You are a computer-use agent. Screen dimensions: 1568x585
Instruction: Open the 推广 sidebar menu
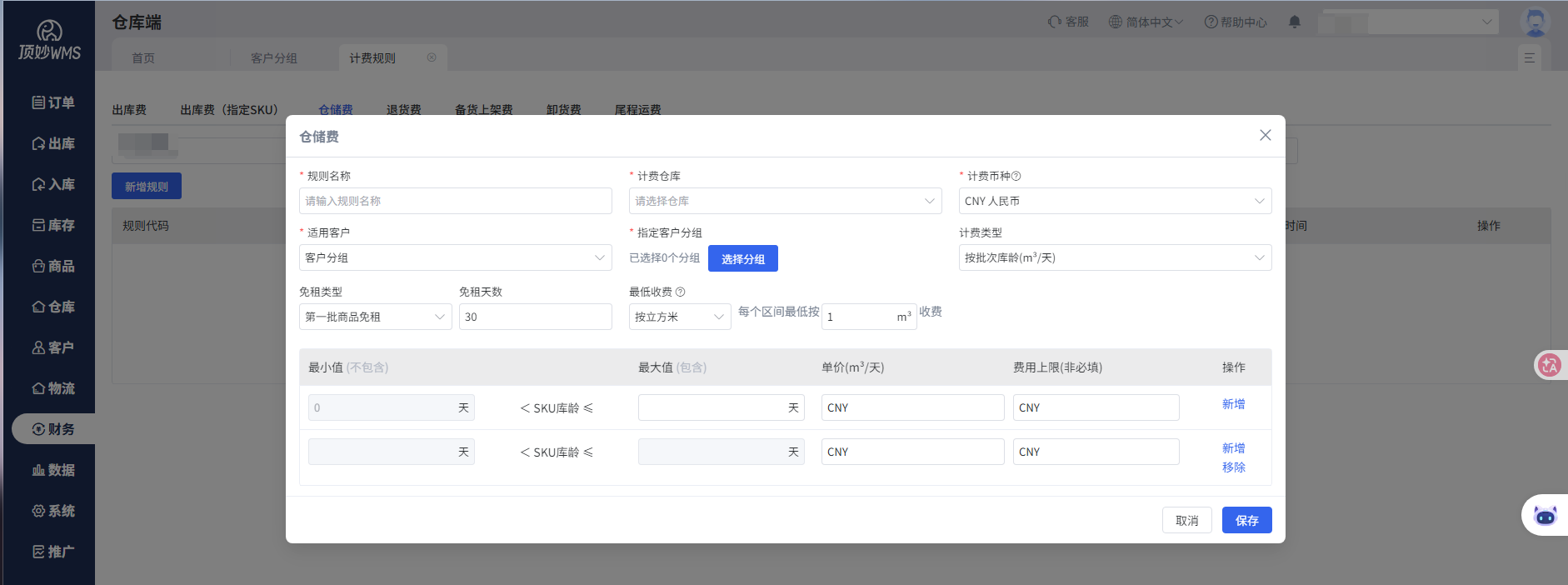coord(53,552)
